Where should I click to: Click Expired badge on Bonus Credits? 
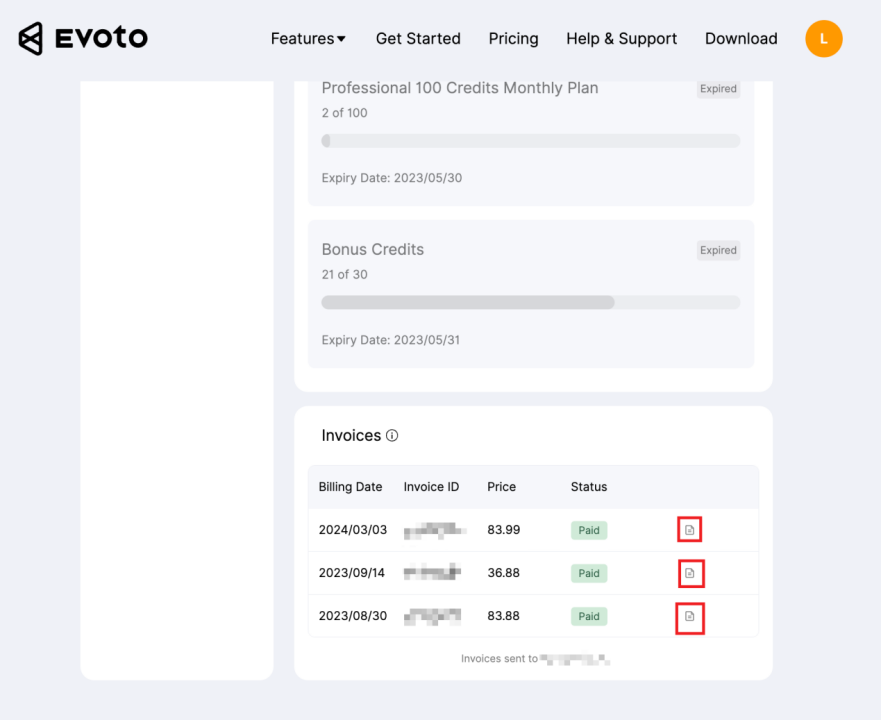pos(718,251)
